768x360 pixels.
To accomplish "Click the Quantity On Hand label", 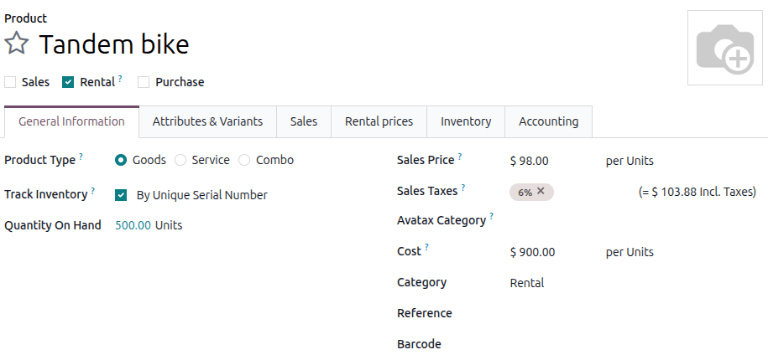I will coord(53,226).
